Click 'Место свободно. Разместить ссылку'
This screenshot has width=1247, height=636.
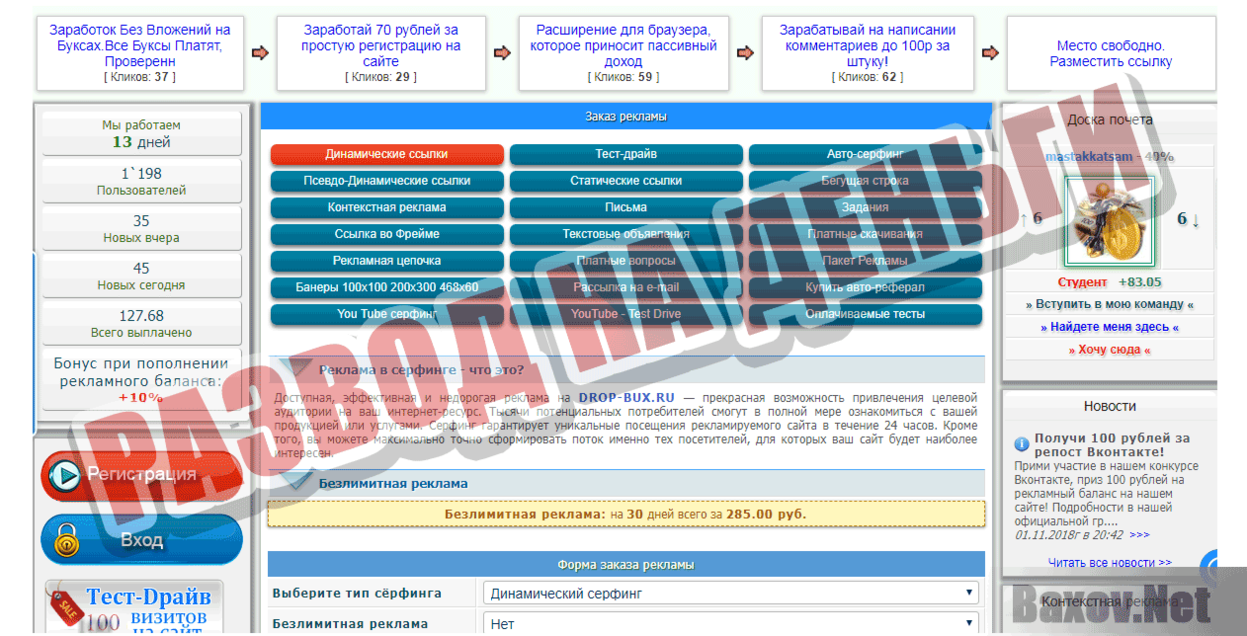pyautogui.click(x=1110, y=54)
